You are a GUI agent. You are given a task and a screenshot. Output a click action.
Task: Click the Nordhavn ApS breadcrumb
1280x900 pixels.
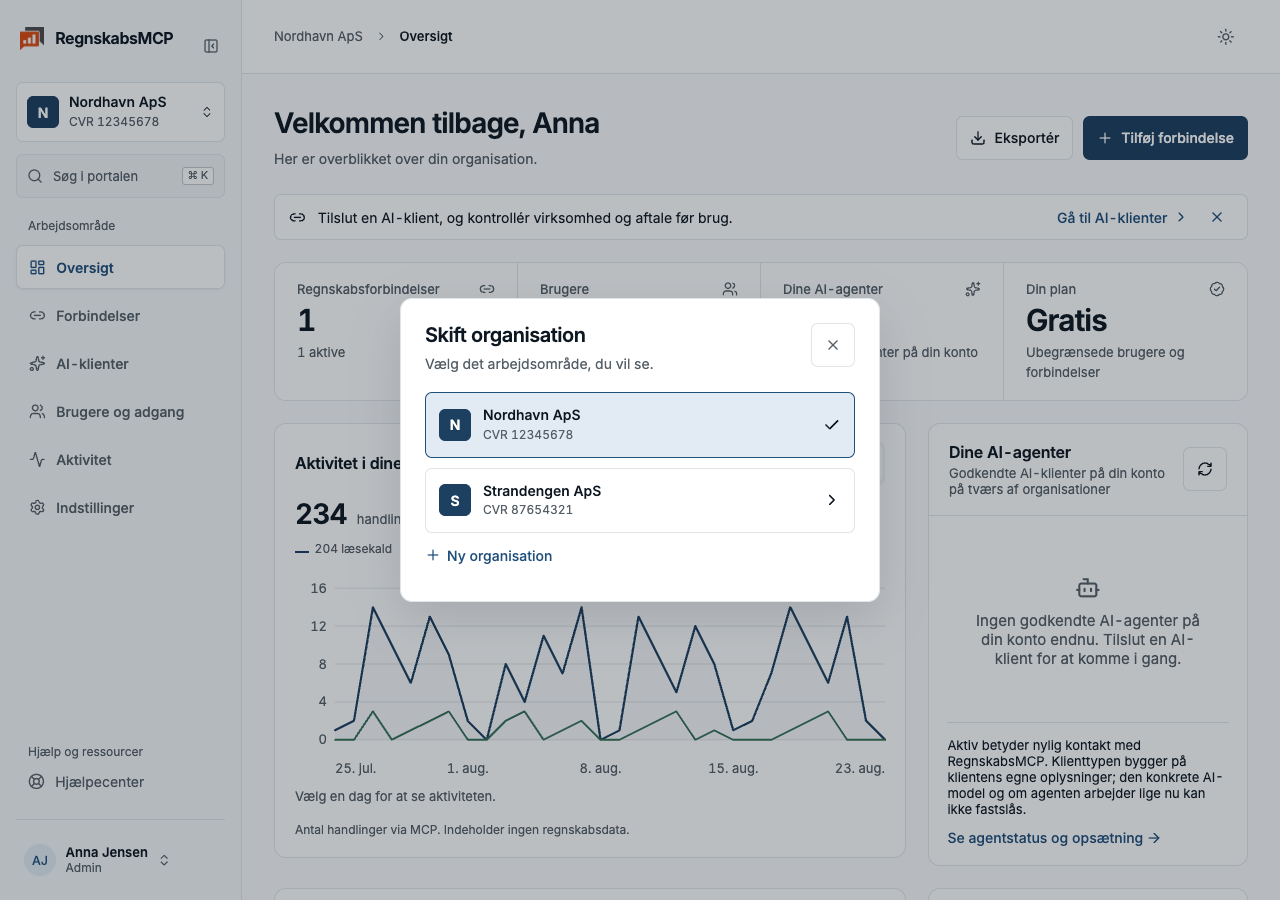[x=318, y=36]
